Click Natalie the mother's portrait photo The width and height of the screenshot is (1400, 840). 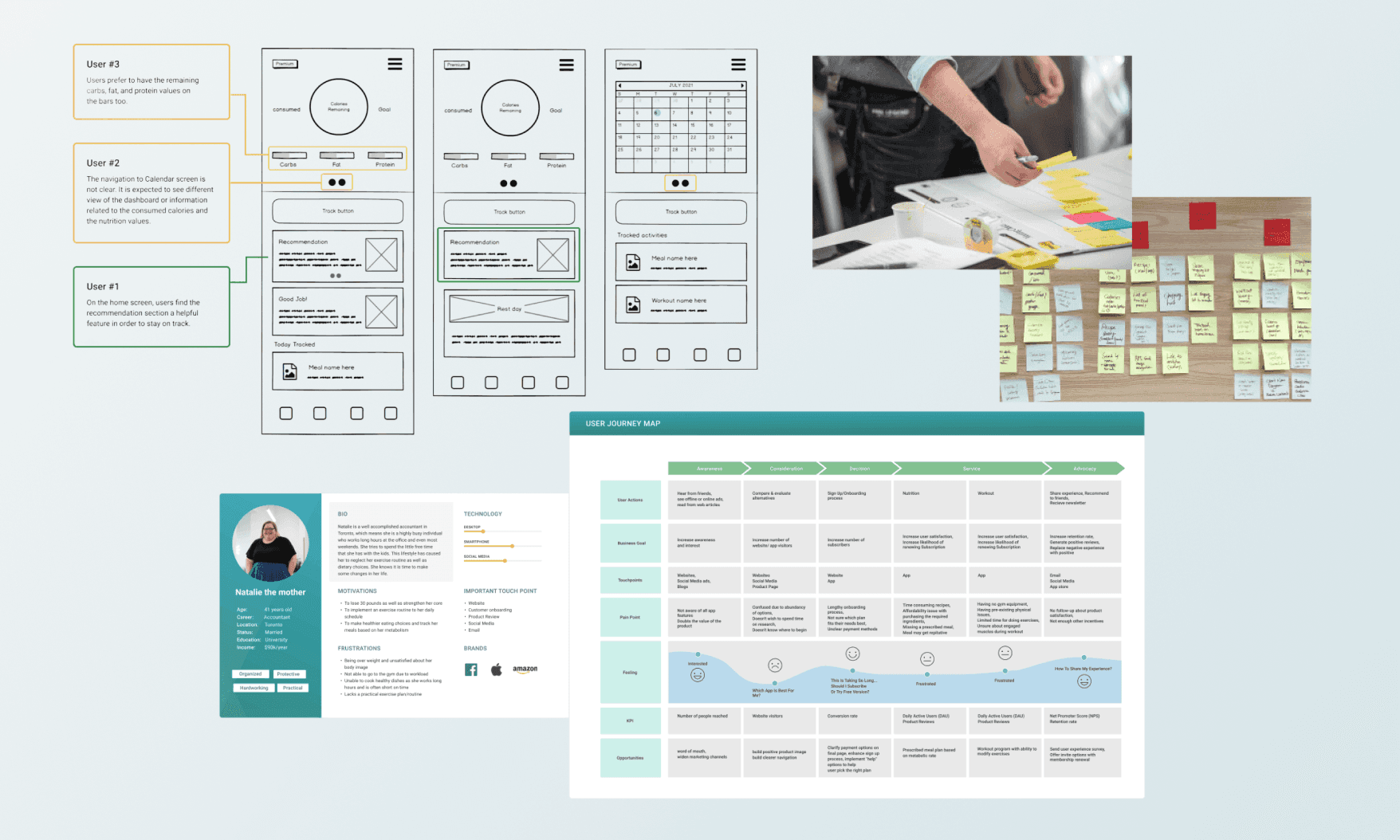tap(270, 544)
